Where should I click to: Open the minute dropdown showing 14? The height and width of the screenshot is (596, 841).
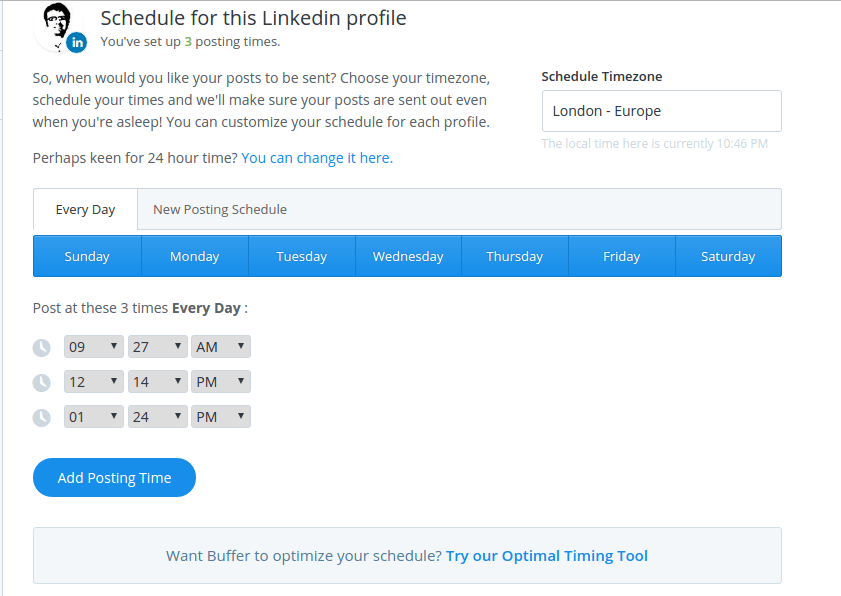pyautogui.click(x=158, y=382)
